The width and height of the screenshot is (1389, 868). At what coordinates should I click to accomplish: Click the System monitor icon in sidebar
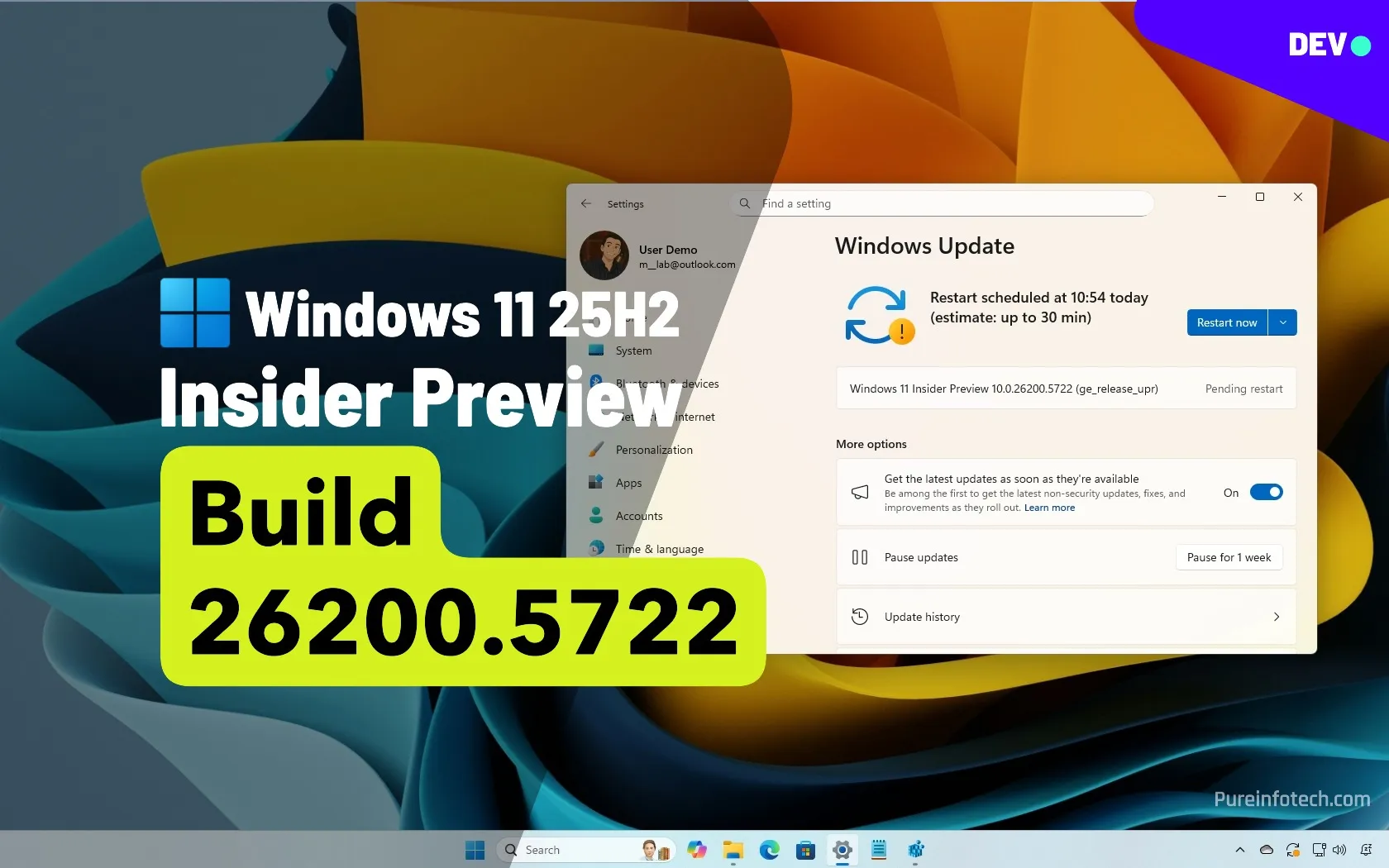(596, 350)
